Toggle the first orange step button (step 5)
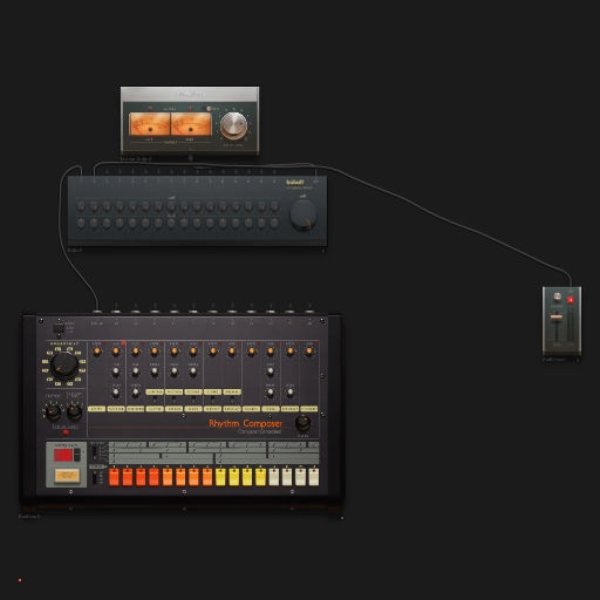 pyautogui.click(x=167, y=477)
